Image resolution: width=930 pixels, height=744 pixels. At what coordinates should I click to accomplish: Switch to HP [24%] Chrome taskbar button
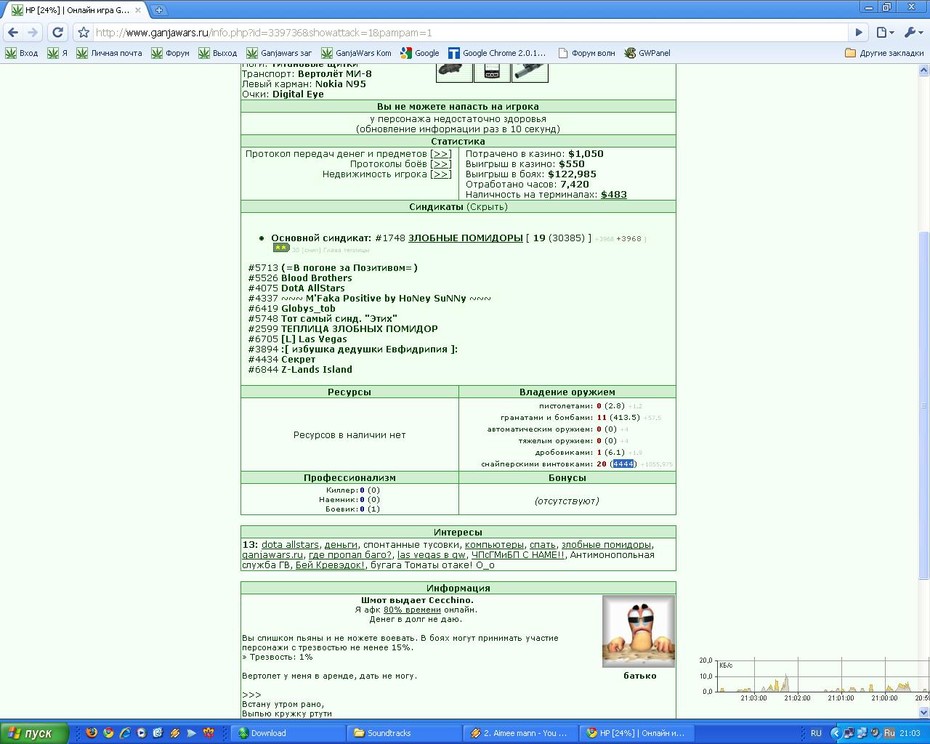tap(636, 733)
